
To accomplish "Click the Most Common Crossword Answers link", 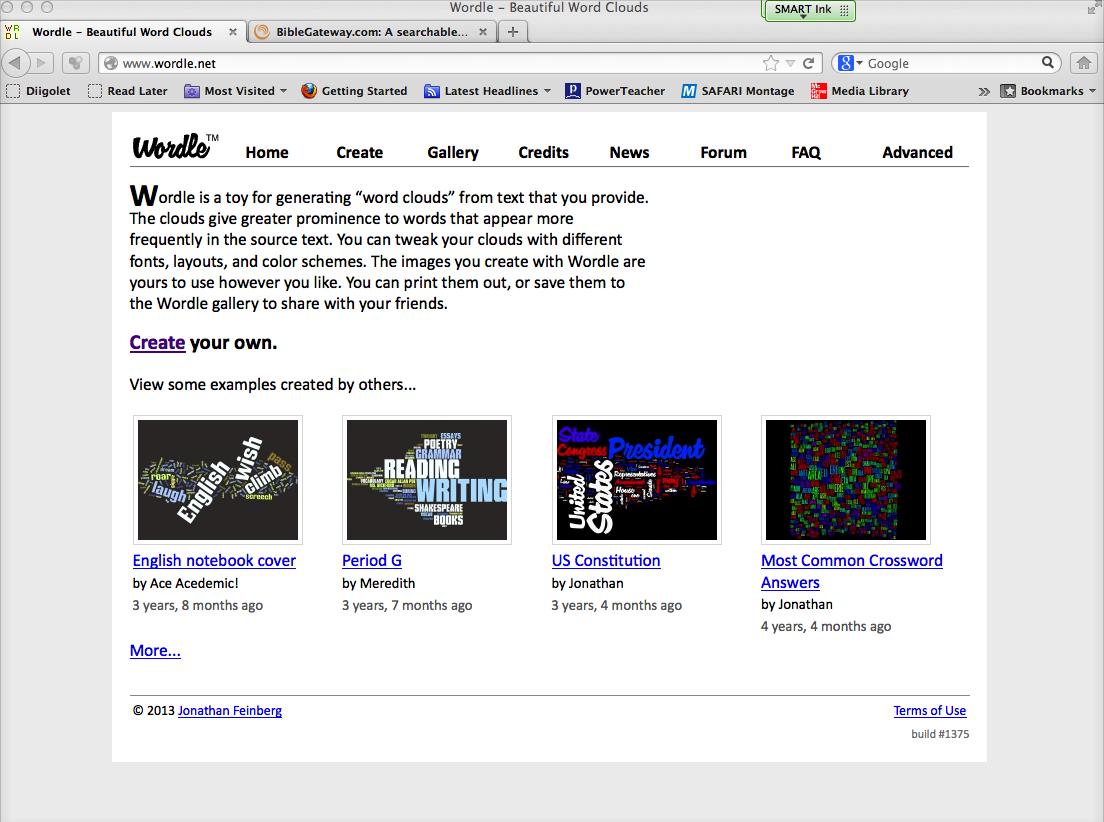I will click(852, 571).
